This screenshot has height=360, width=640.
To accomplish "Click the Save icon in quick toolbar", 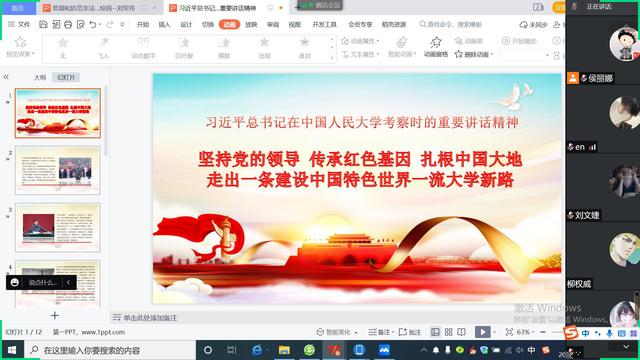I will point(43,24).
